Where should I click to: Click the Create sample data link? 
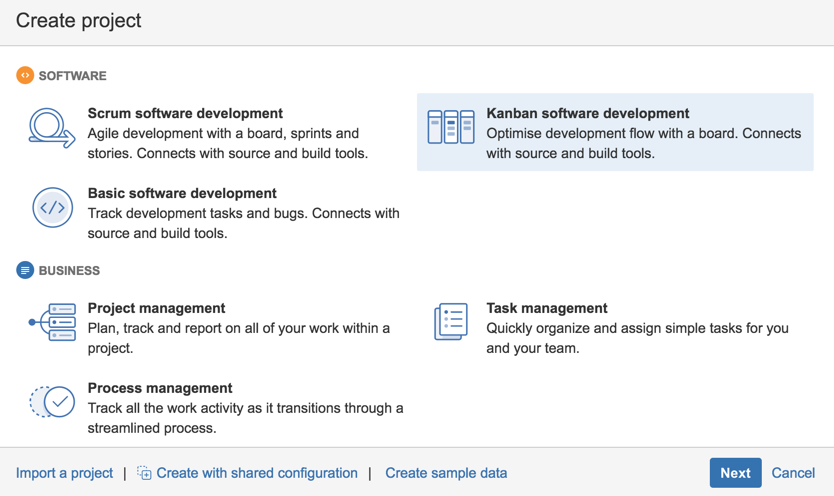[x=446, y=473]
